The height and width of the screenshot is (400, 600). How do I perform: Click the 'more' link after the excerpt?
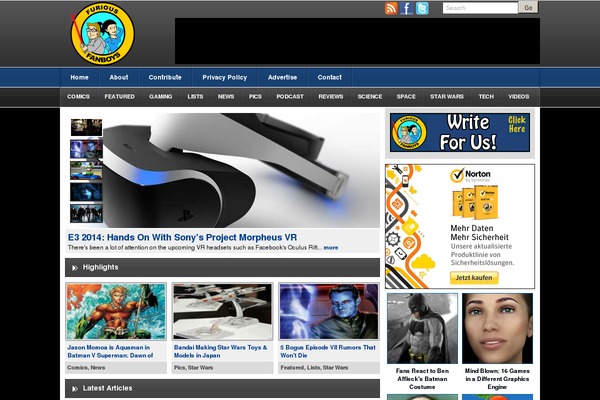coord(331,248)
